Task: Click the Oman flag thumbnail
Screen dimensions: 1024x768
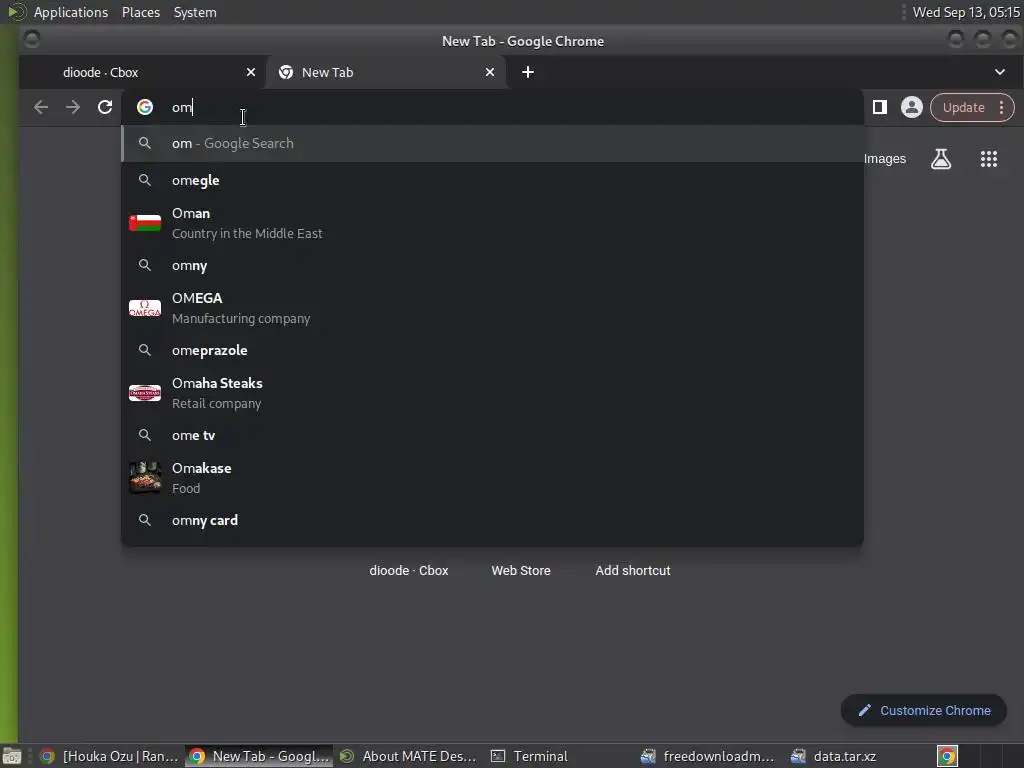Action: [x=145, y=223]
